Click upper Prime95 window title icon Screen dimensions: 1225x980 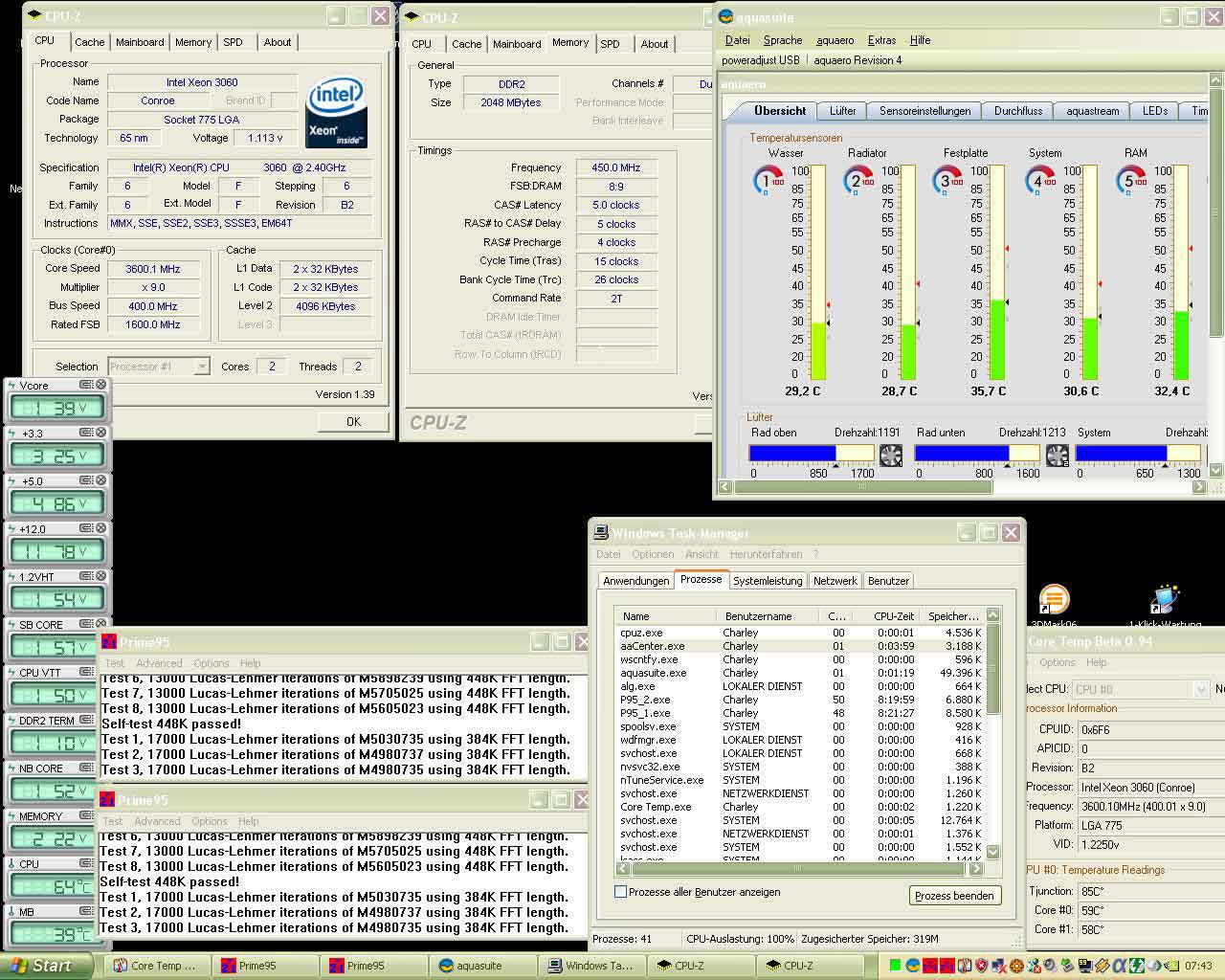click(108, 642)
